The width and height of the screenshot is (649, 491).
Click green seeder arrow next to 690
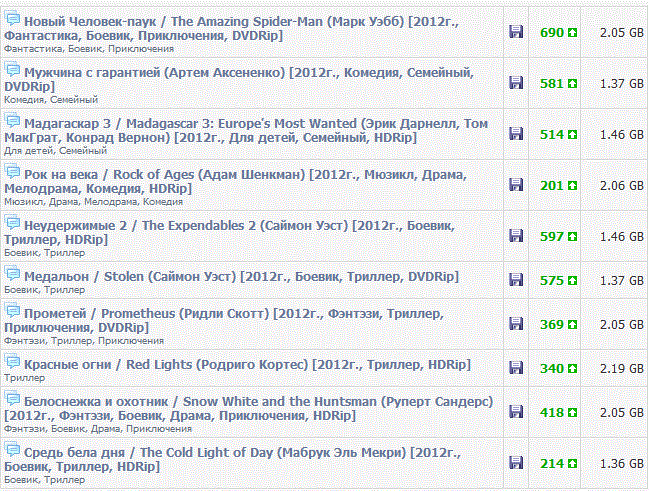(572, 33)
